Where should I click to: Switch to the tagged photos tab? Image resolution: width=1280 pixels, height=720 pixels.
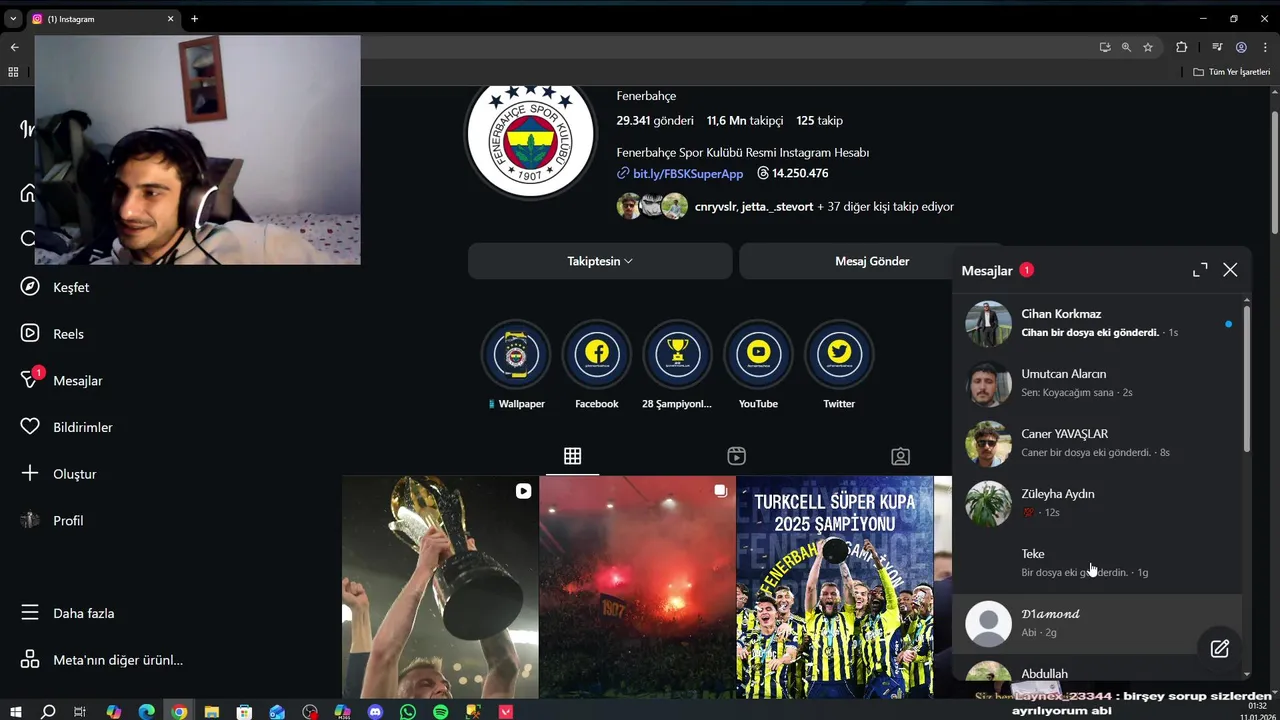point(900,456)
